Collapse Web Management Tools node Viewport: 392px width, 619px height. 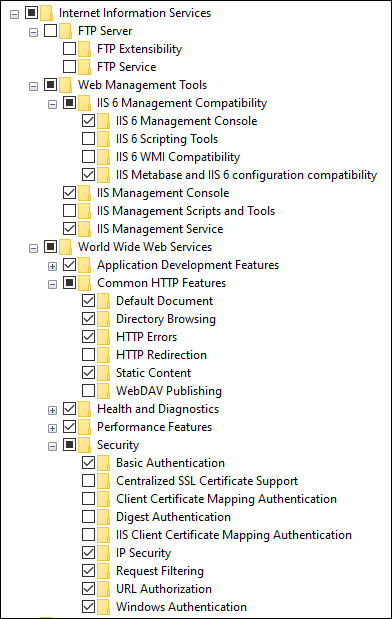33,86
